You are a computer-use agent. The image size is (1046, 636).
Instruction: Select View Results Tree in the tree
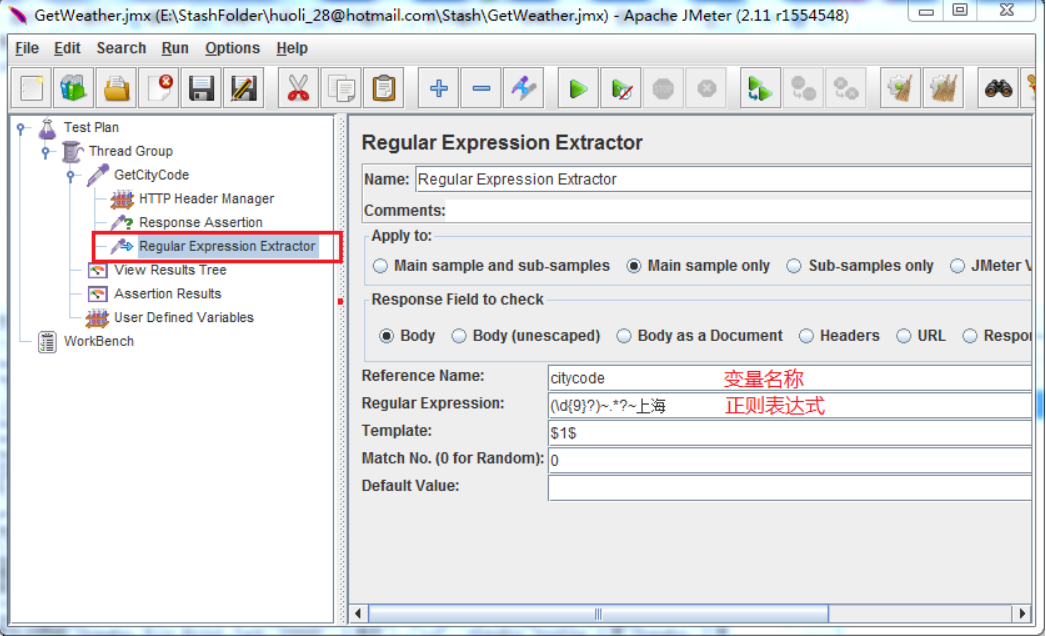click(x=170, y=270)
